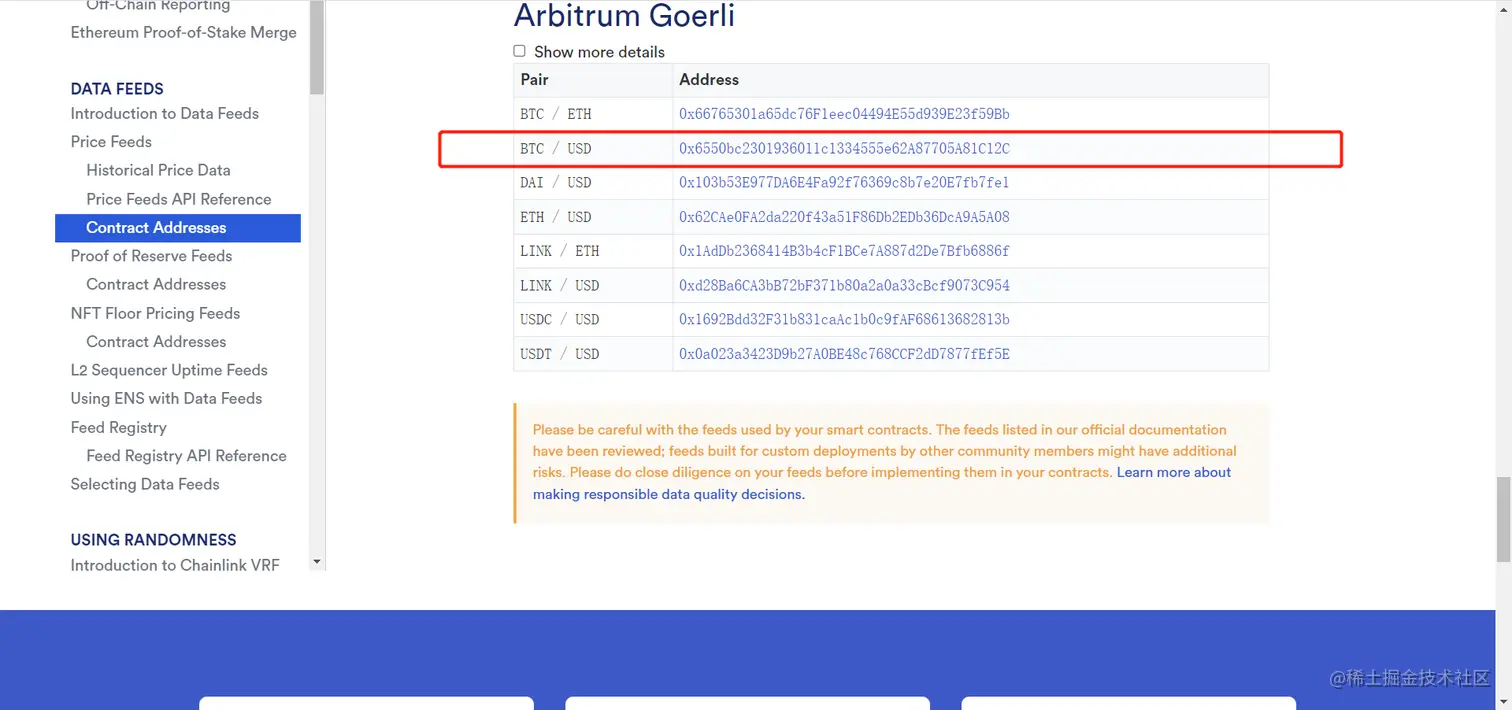The width and height of the screenshot is (1512, 710).
Task: Open the BTC / USD contract address
Action: pos(844,148)
